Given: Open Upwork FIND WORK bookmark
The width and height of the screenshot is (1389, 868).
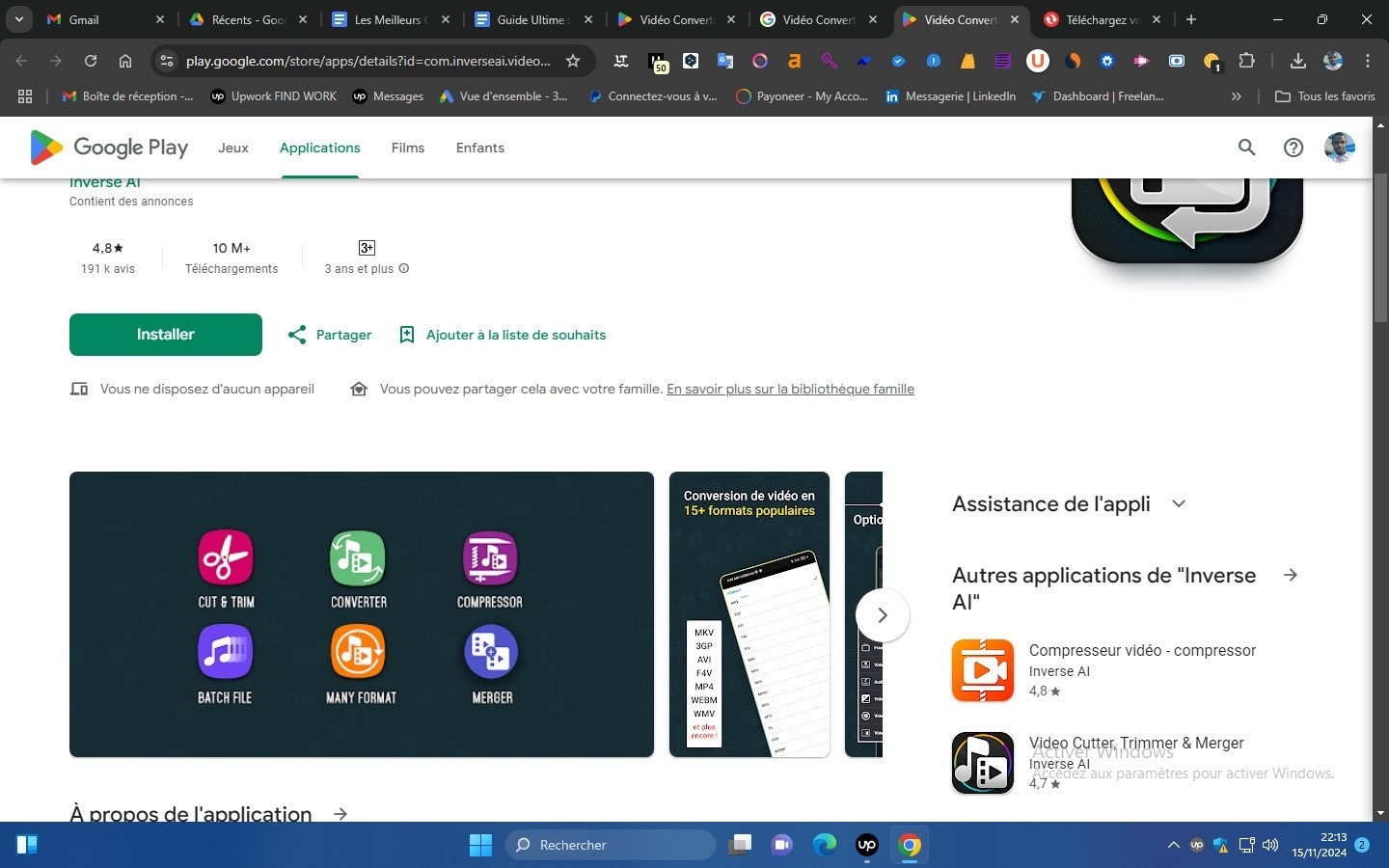Looking at the screenshot, I should pyautogui.click(x=274, y=96).
